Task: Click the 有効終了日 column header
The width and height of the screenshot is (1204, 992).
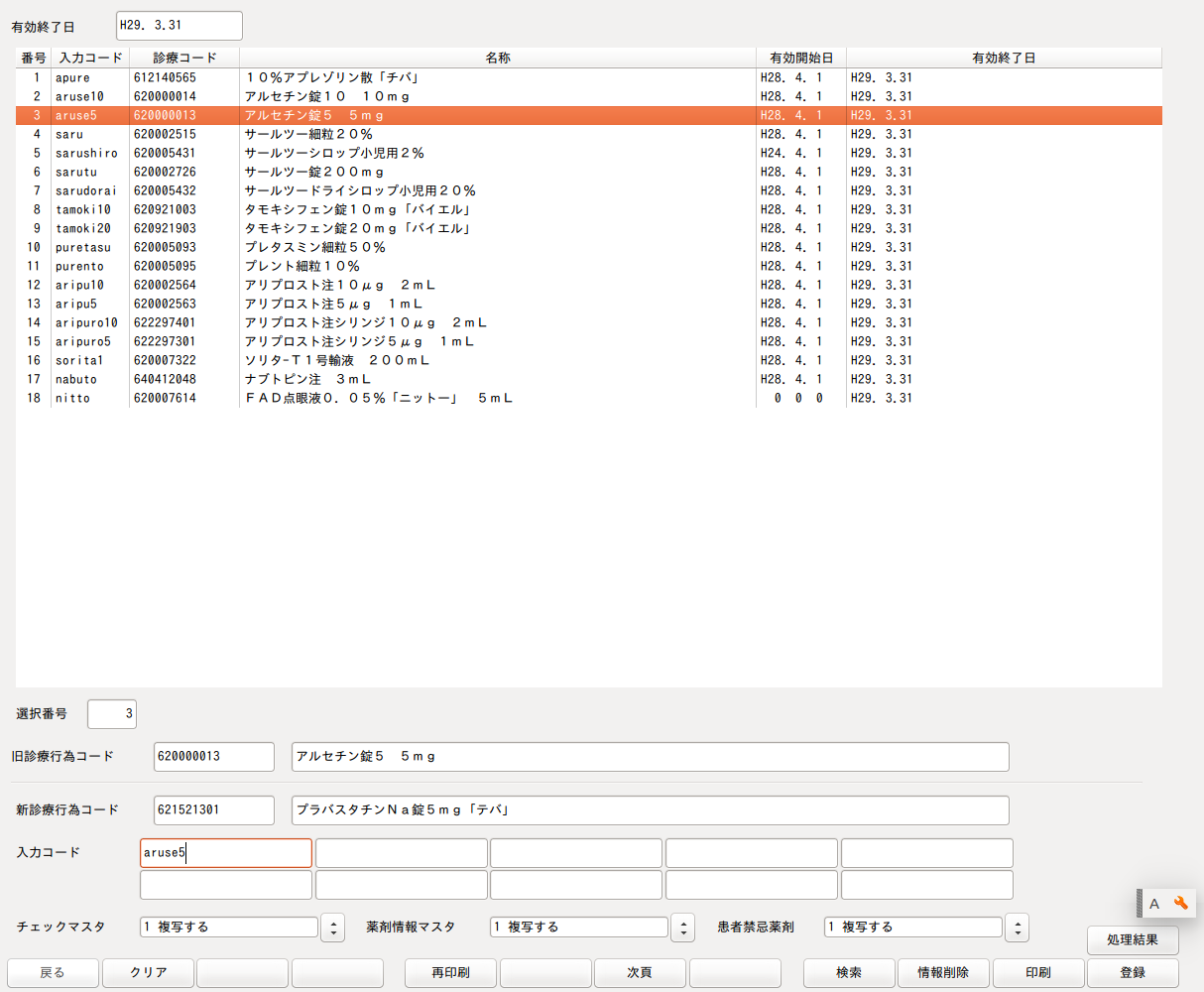Action: 1004,59
